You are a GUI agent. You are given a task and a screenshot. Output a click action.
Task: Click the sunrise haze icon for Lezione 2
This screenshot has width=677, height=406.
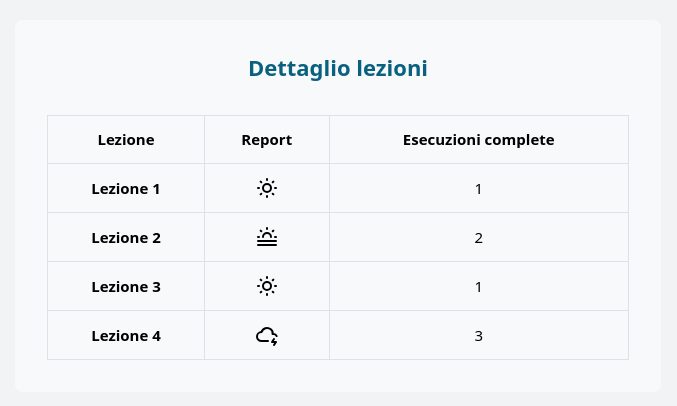point(267,237)
